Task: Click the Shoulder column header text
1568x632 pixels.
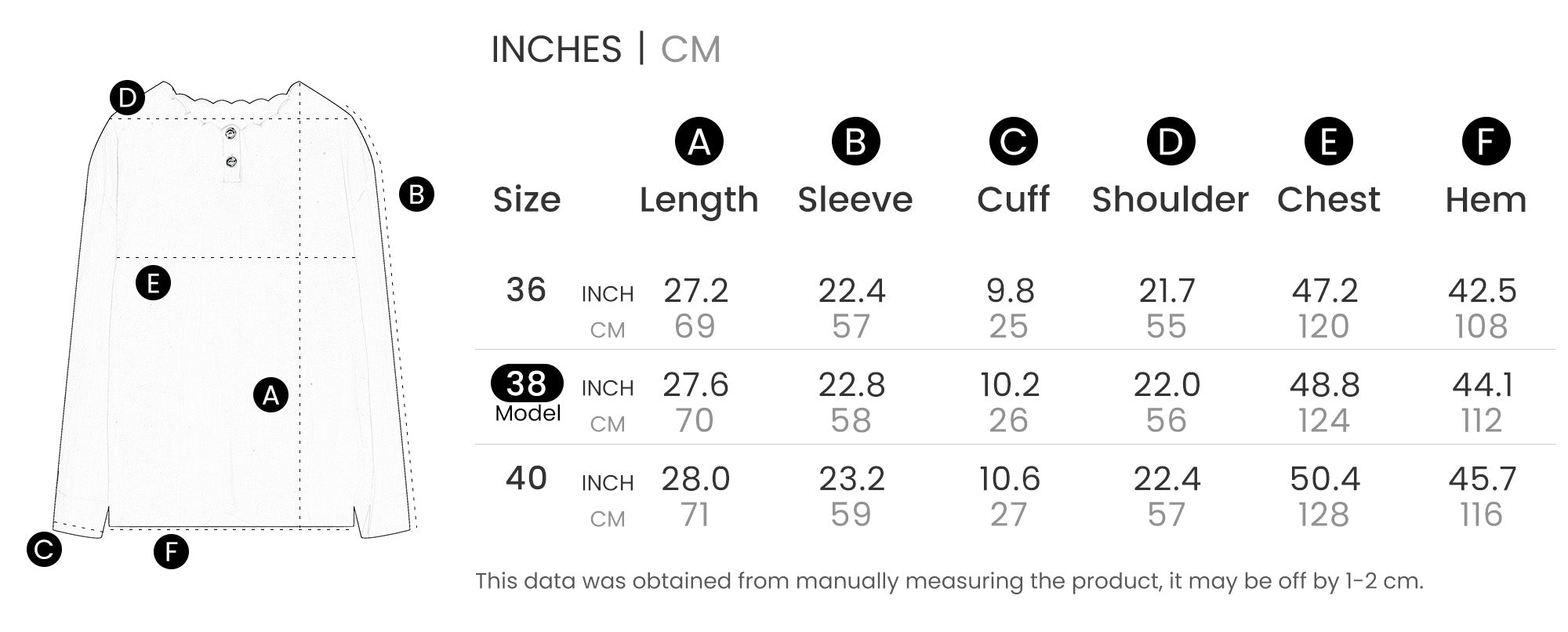Action: click(1170, 200)
